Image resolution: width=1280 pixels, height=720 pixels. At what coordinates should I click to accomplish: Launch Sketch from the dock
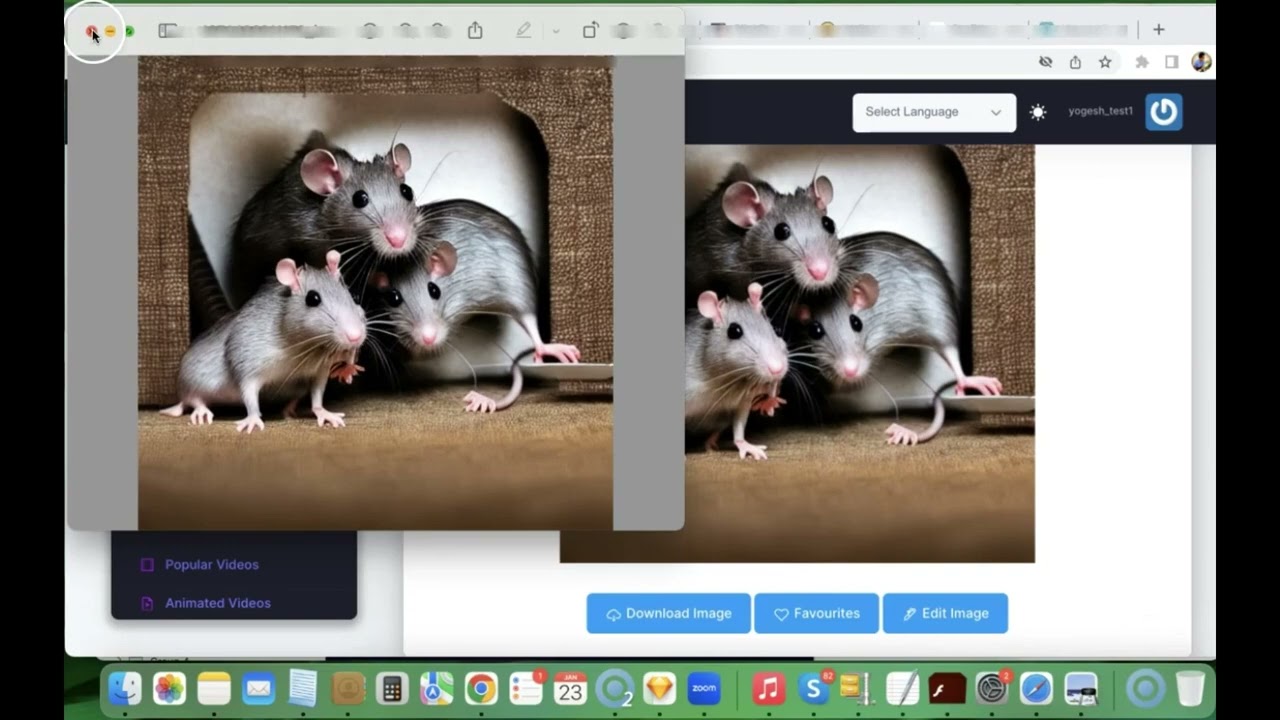click(x=659, y=688)
